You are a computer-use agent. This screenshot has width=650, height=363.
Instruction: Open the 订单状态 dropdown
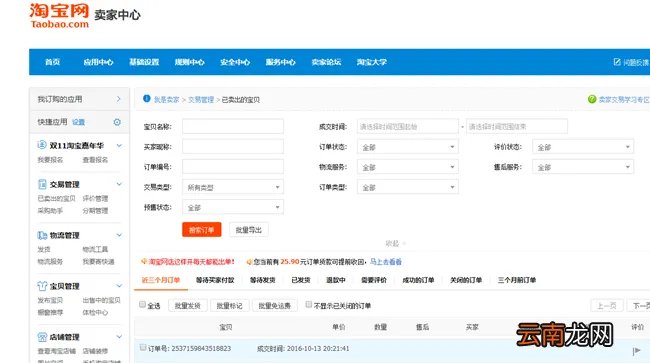(x=408, y=147)
